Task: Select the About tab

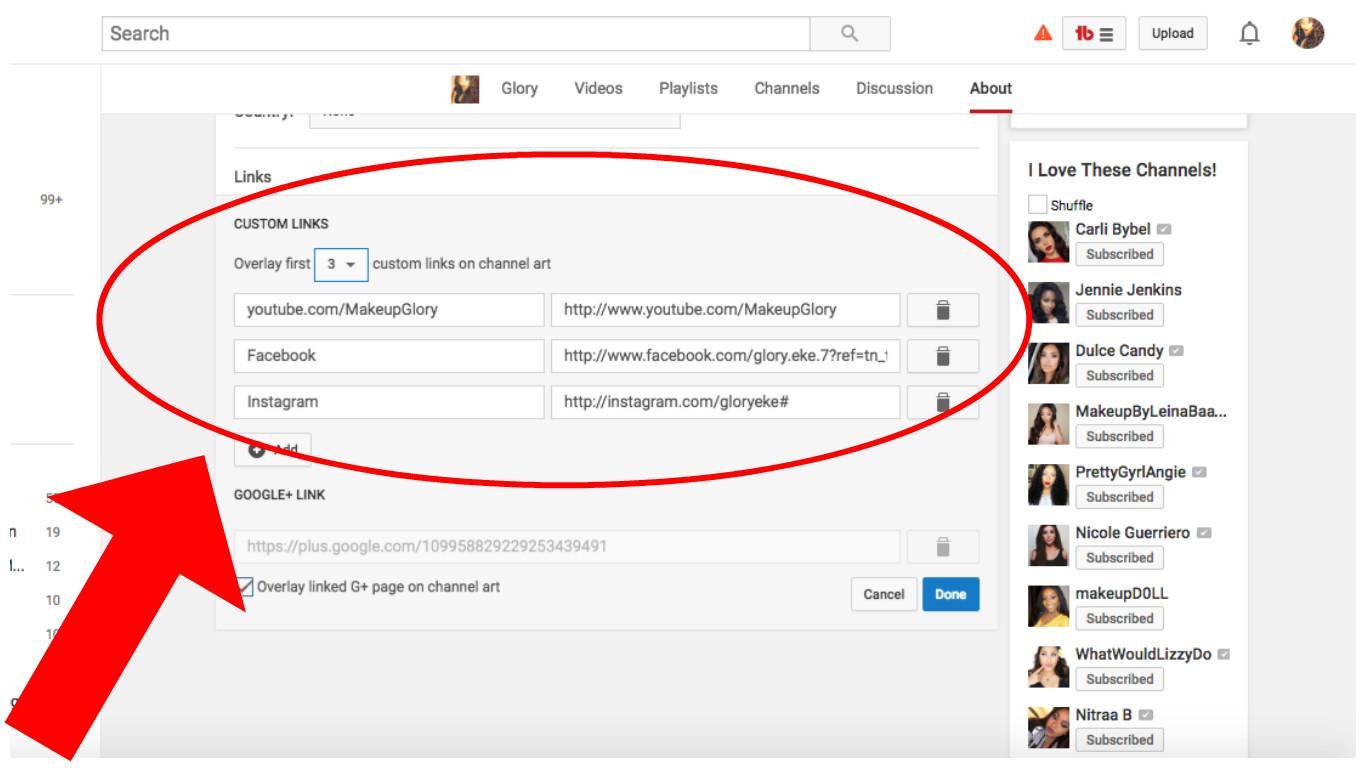Action: pyautogui.click(x=990, y=89)
